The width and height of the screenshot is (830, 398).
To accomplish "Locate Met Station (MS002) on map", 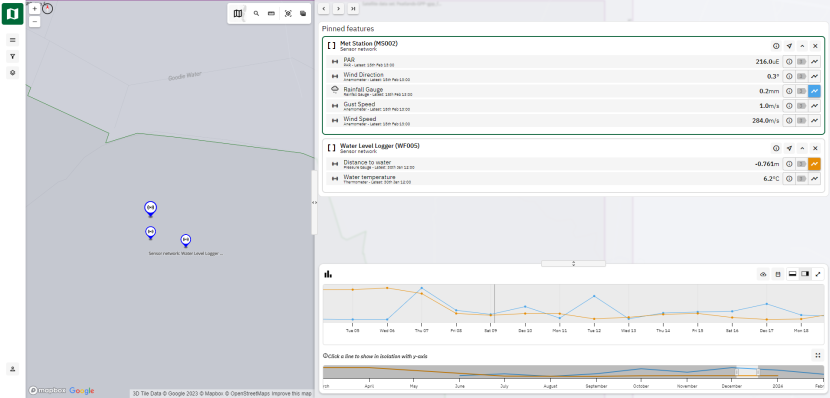I will coord(789,46).
